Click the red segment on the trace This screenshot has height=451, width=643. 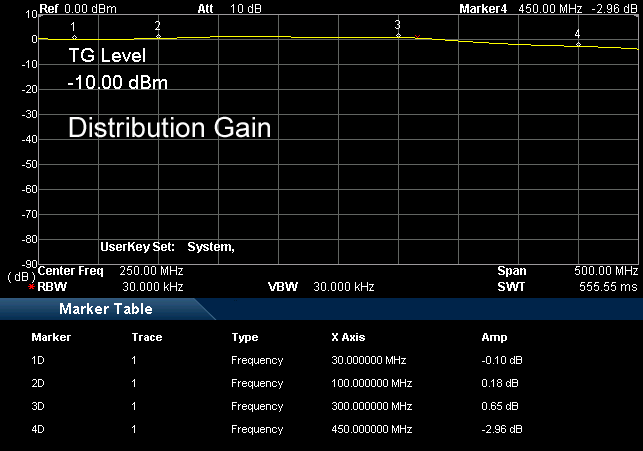(417, 37)
